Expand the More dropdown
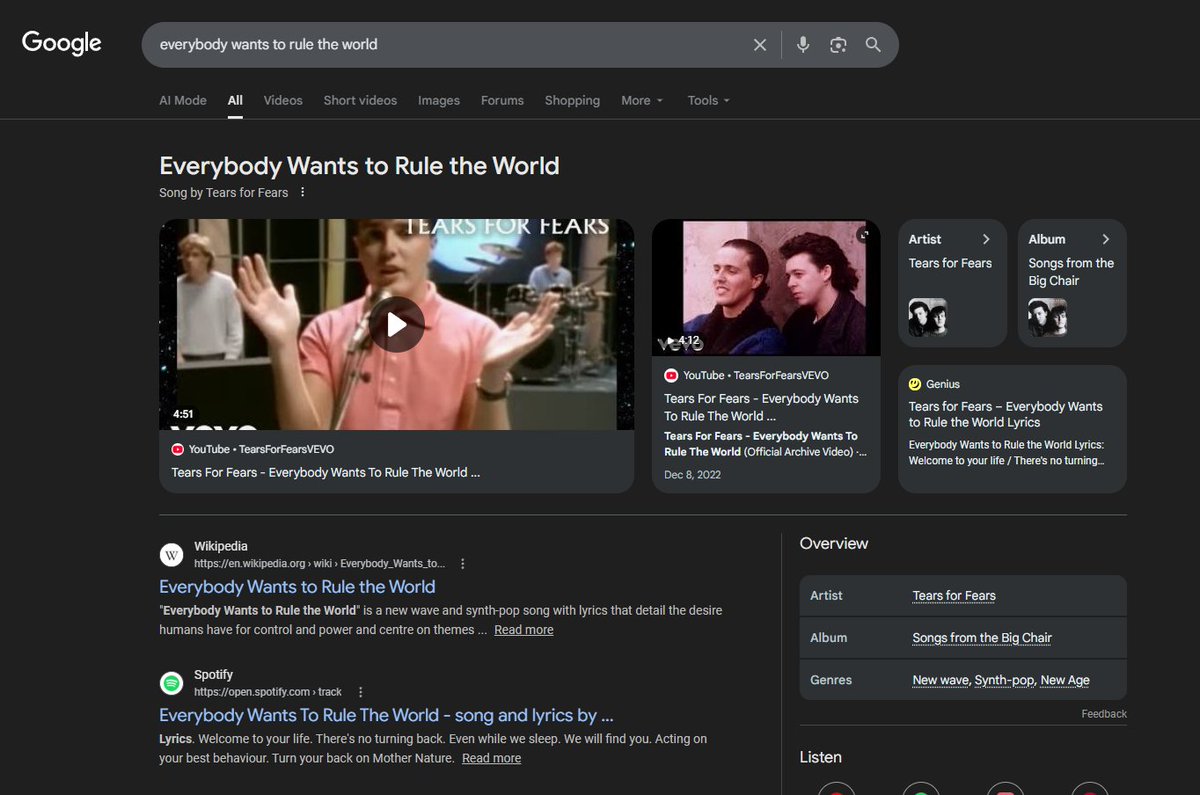Image resolution: width=1200 pixels, height=795 pixels. point(642,101)
